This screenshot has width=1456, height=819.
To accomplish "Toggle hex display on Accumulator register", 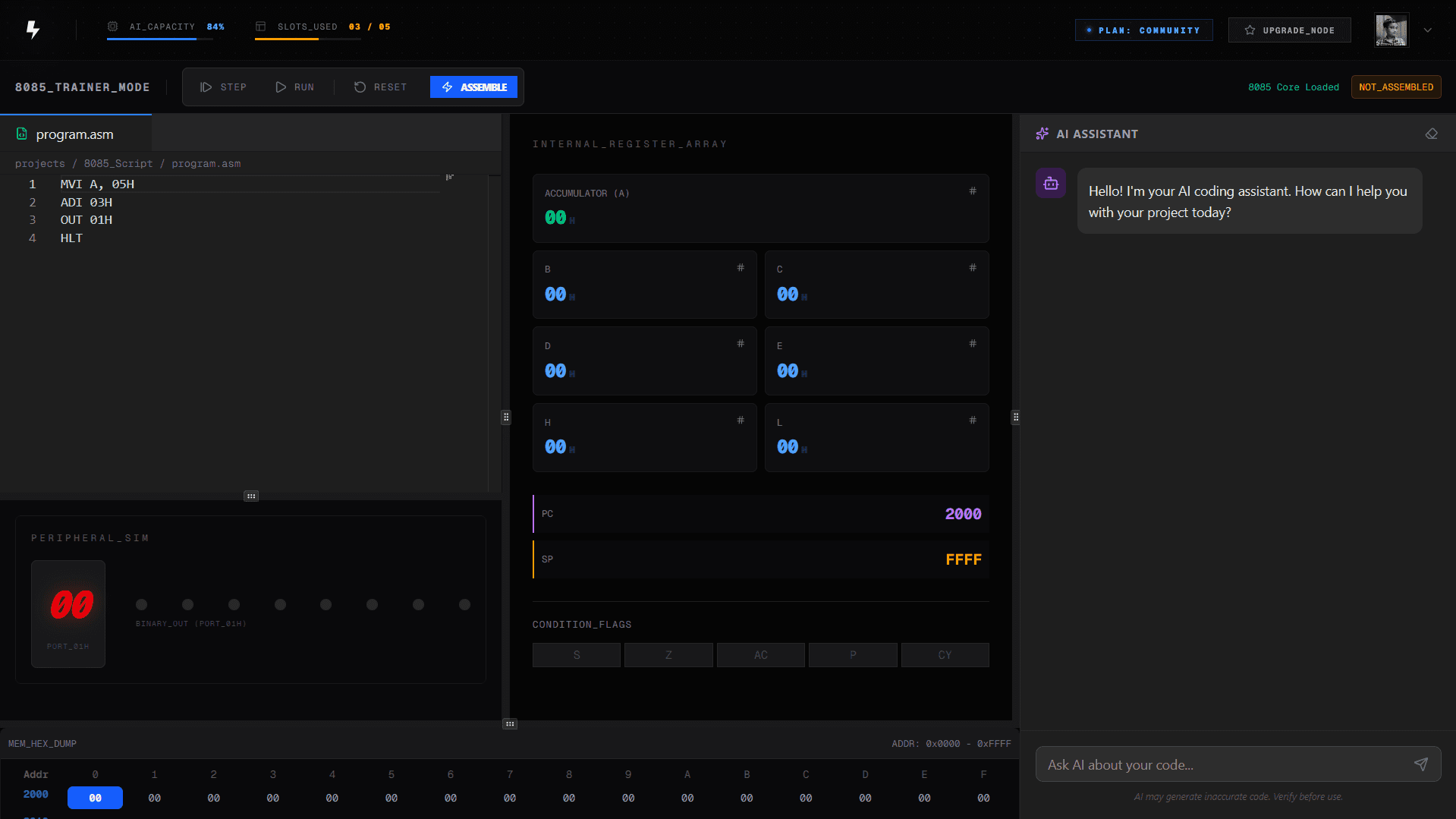I will click(x=973, y=191).
